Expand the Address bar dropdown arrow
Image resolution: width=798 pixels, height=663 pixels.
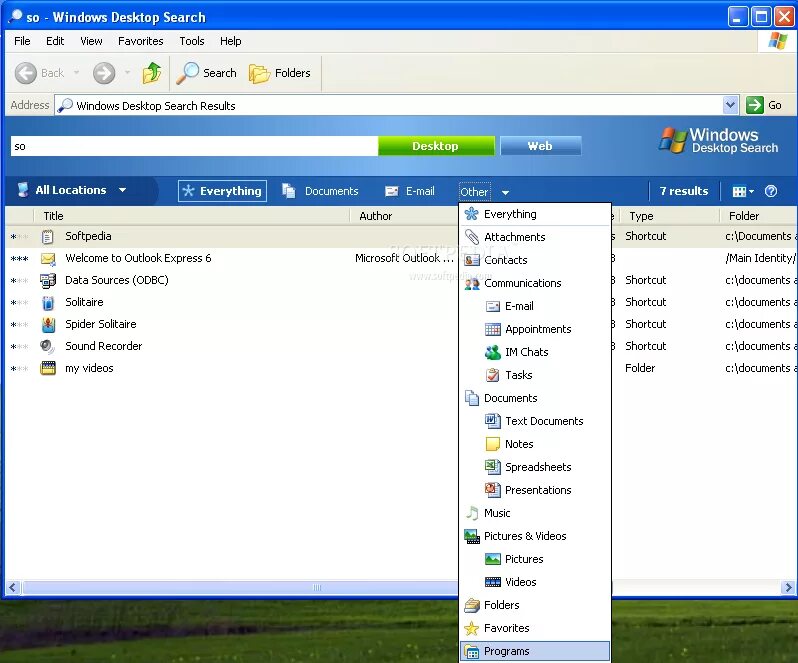click(730, 105)
